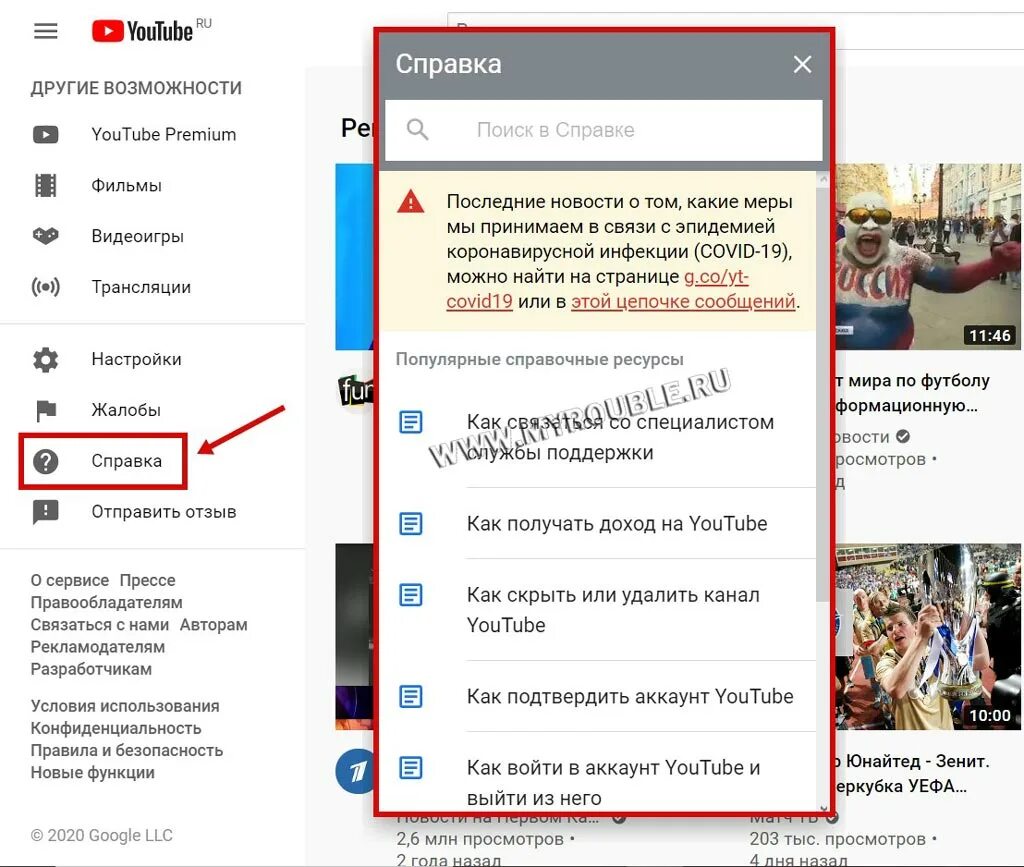The width and height of the screenshot is (1024, 867).
Task: Click the 'Авторам' footer link
Action: [214, 625]
